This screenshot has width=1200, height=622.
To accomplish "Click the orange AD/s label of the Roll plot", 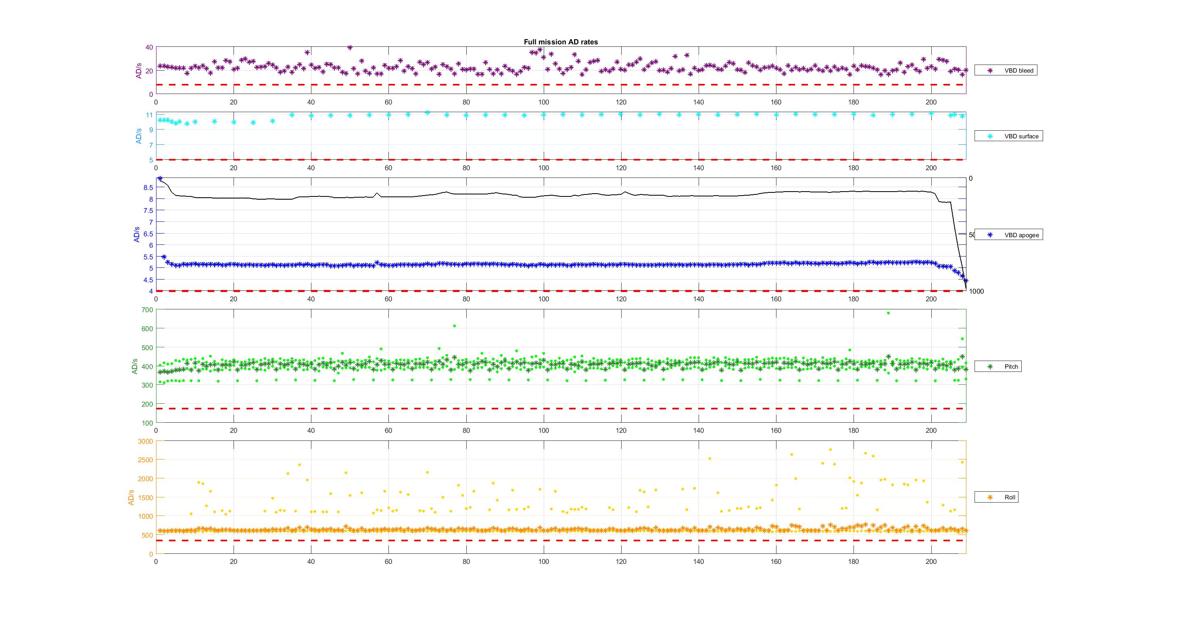I will 130,497.
